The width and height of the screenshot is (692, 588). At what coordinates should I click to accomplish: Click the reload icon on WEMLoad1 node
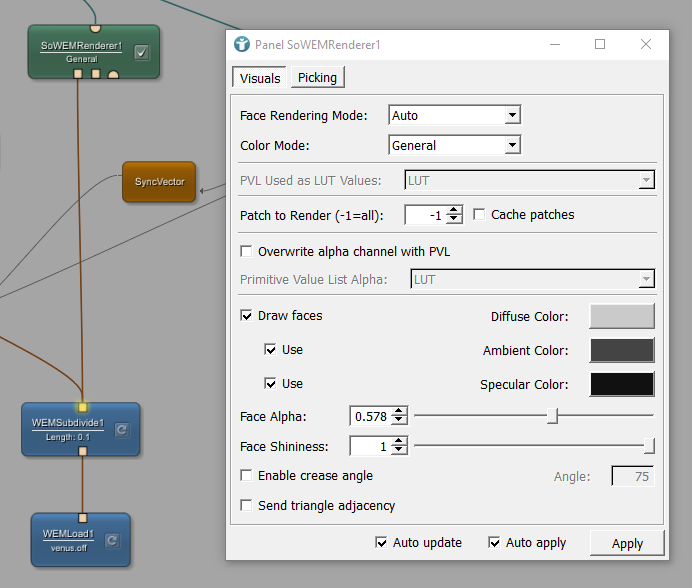tap(112, 541)
